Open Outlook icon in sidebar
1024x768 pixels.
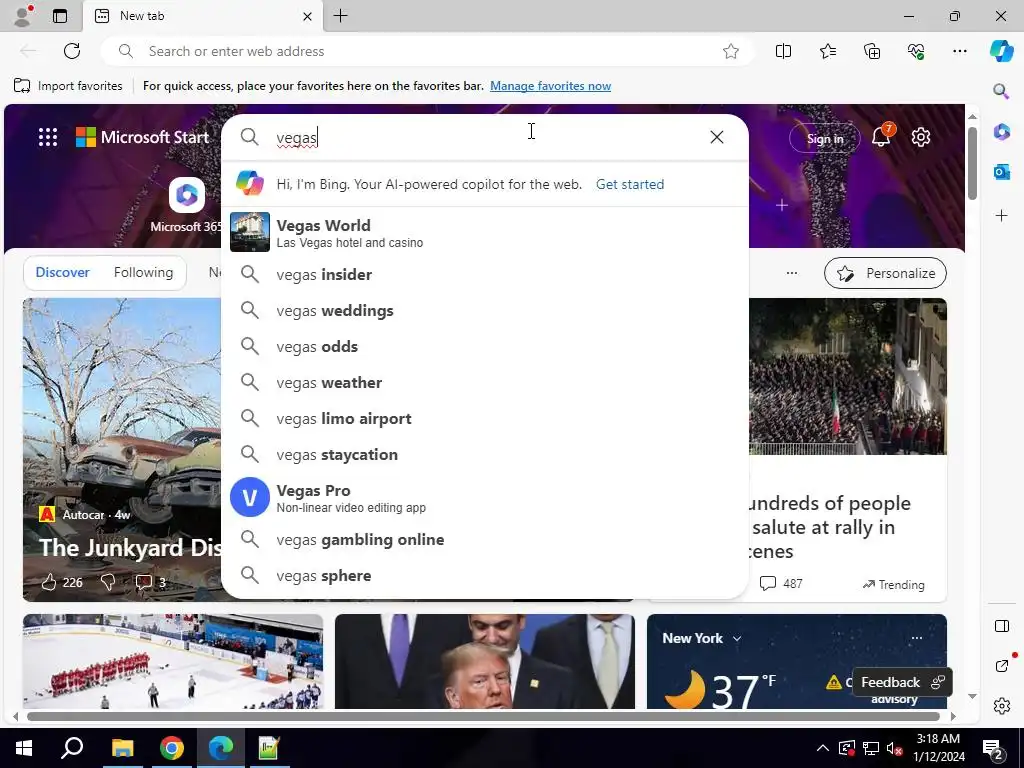(1001, 172)
